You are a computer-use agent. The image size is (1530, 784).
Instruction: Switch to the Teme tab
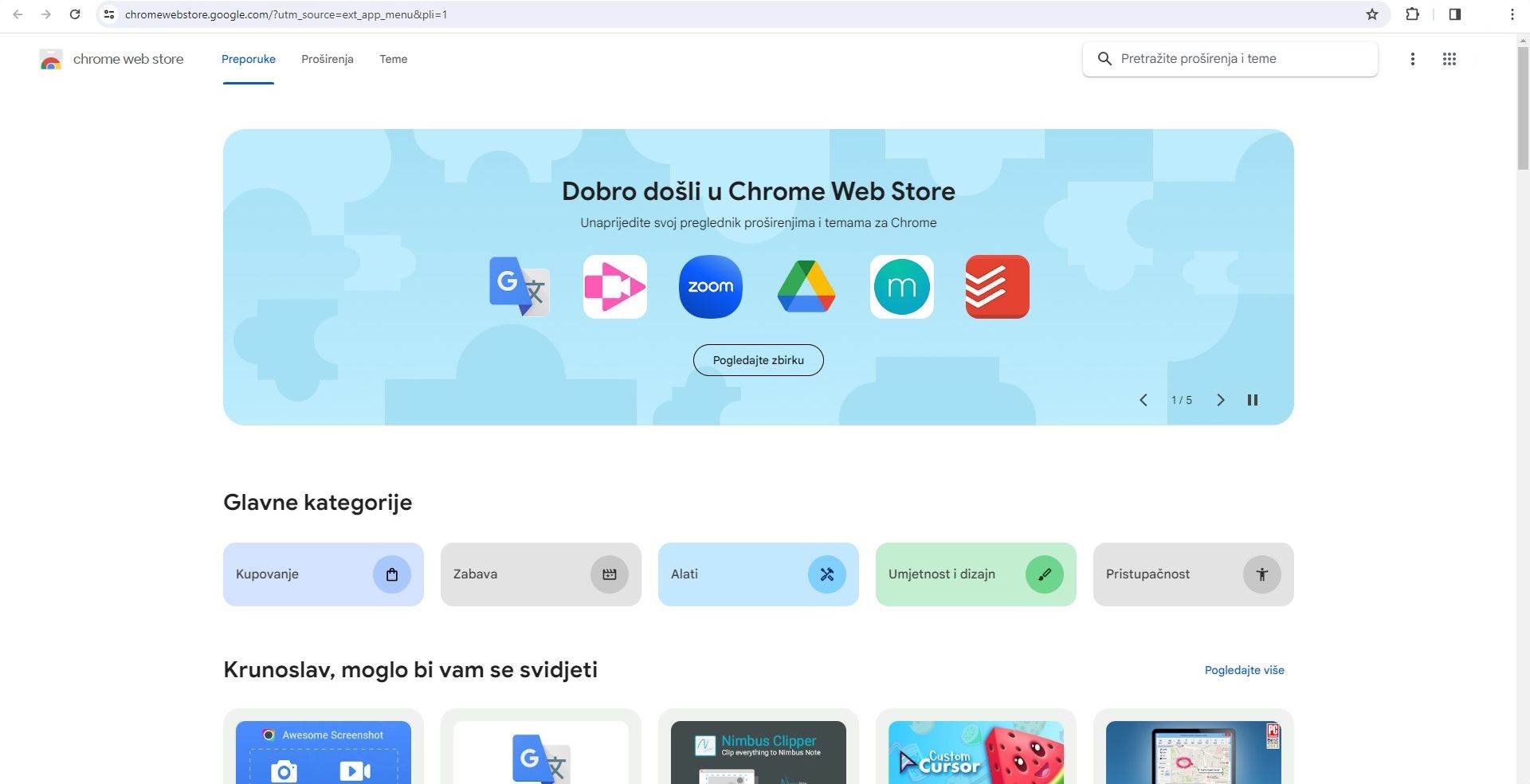394,59
